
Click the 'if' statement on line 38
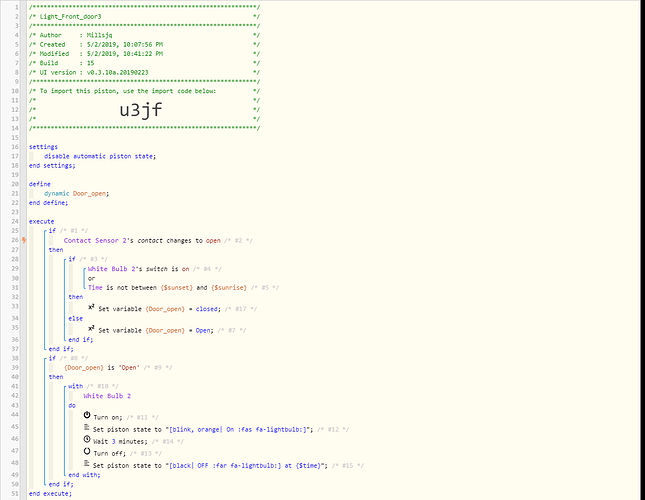pyautogui.click(x=52, y=358)
